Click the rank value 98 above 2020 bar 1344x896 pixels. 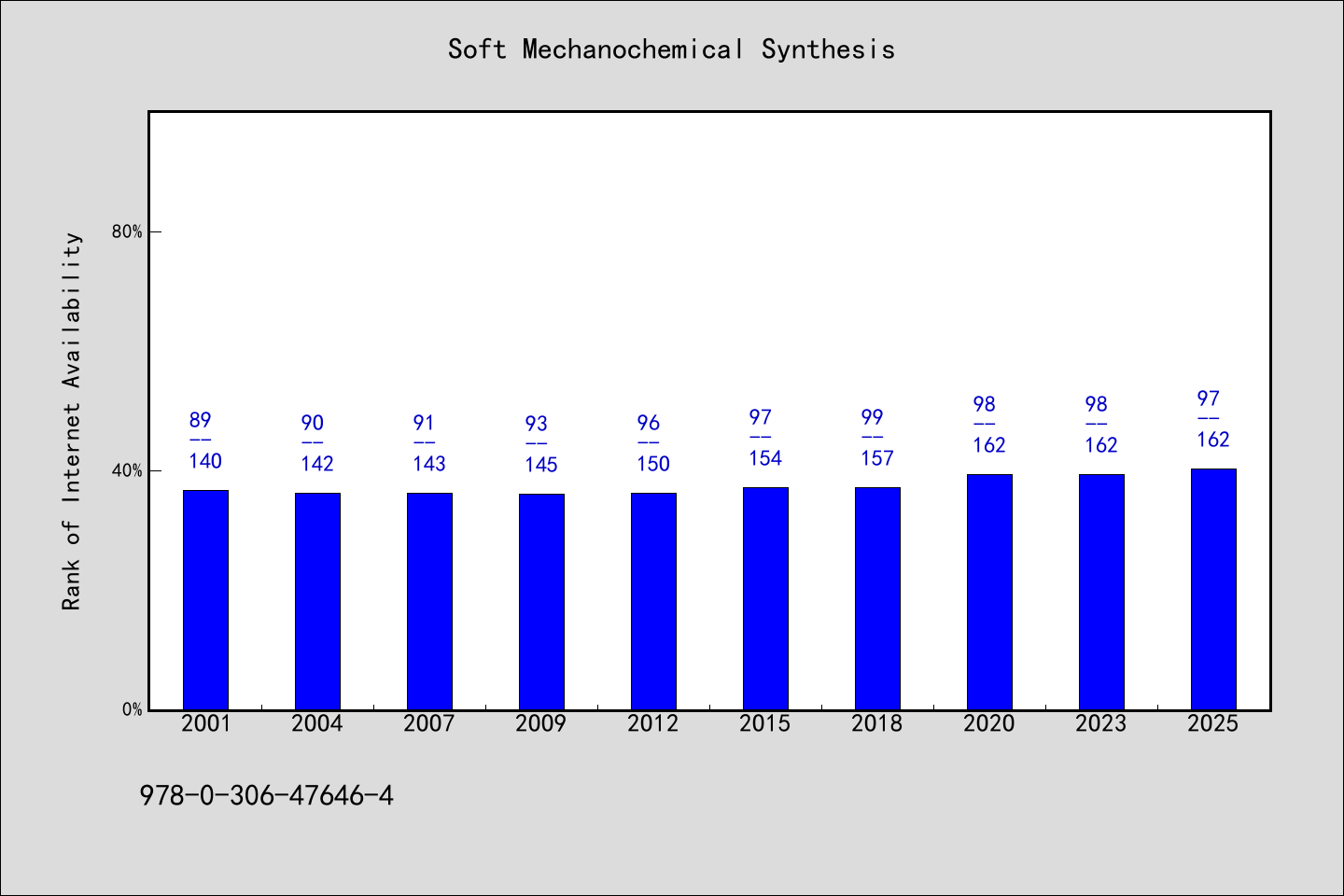[985, 404]
